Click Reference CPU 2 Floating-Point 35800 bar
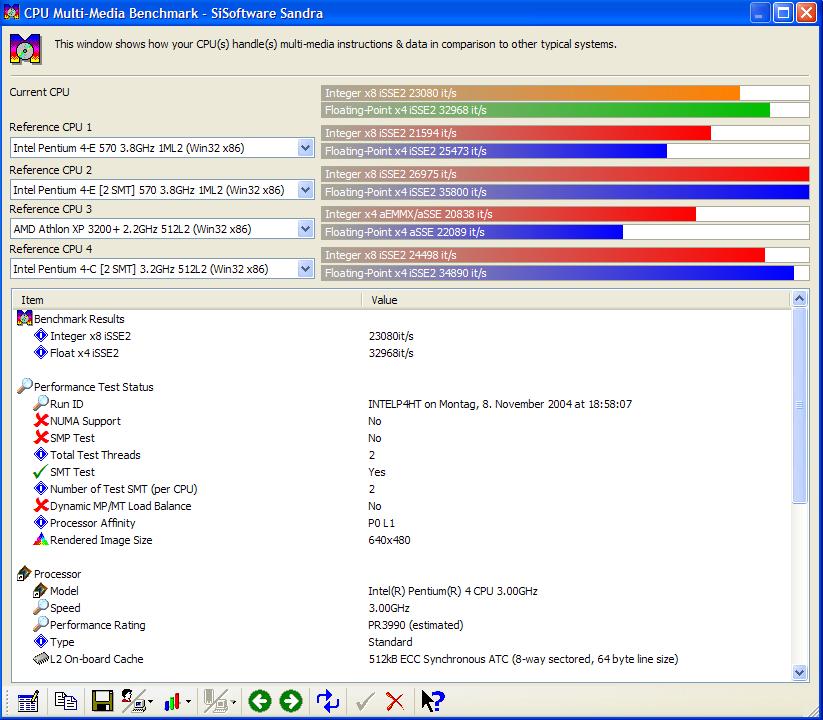 pyautogui.click(x=565, y=192)
